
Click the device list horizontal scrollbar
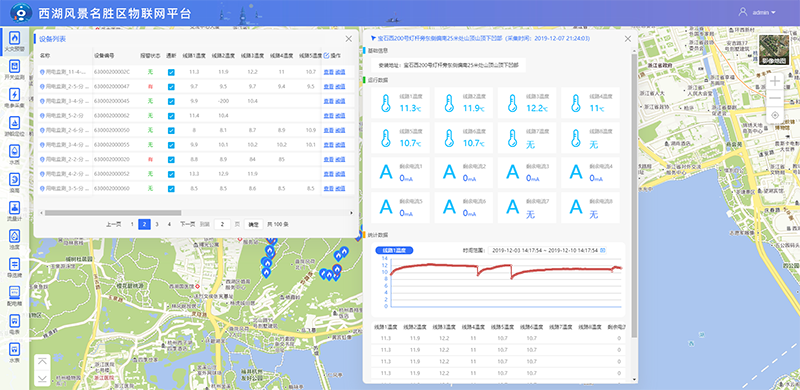coord(113,213)
